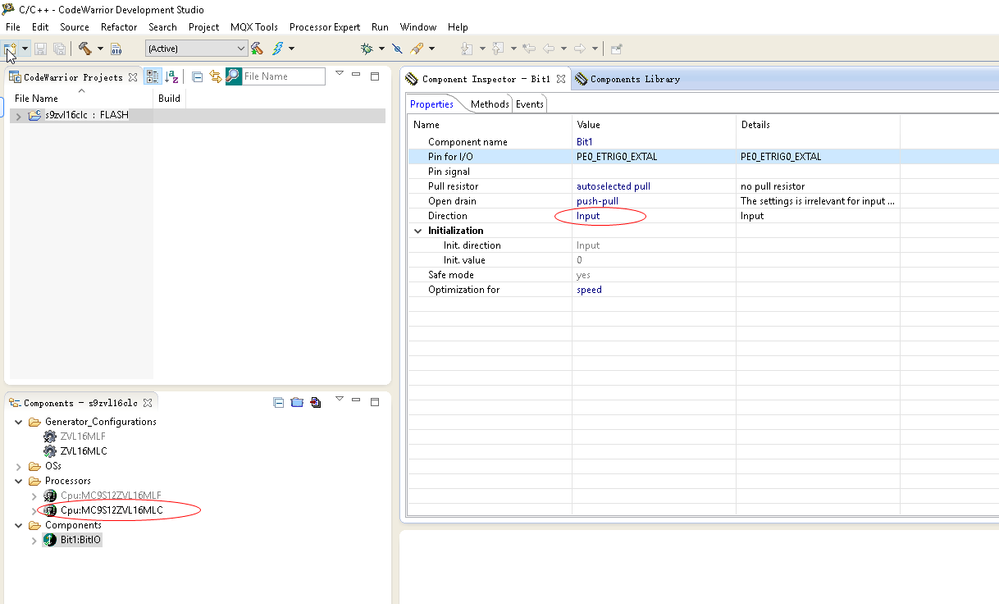Click the Component name value Bit1
999x604 pixels.
click(x=584, y=141)
